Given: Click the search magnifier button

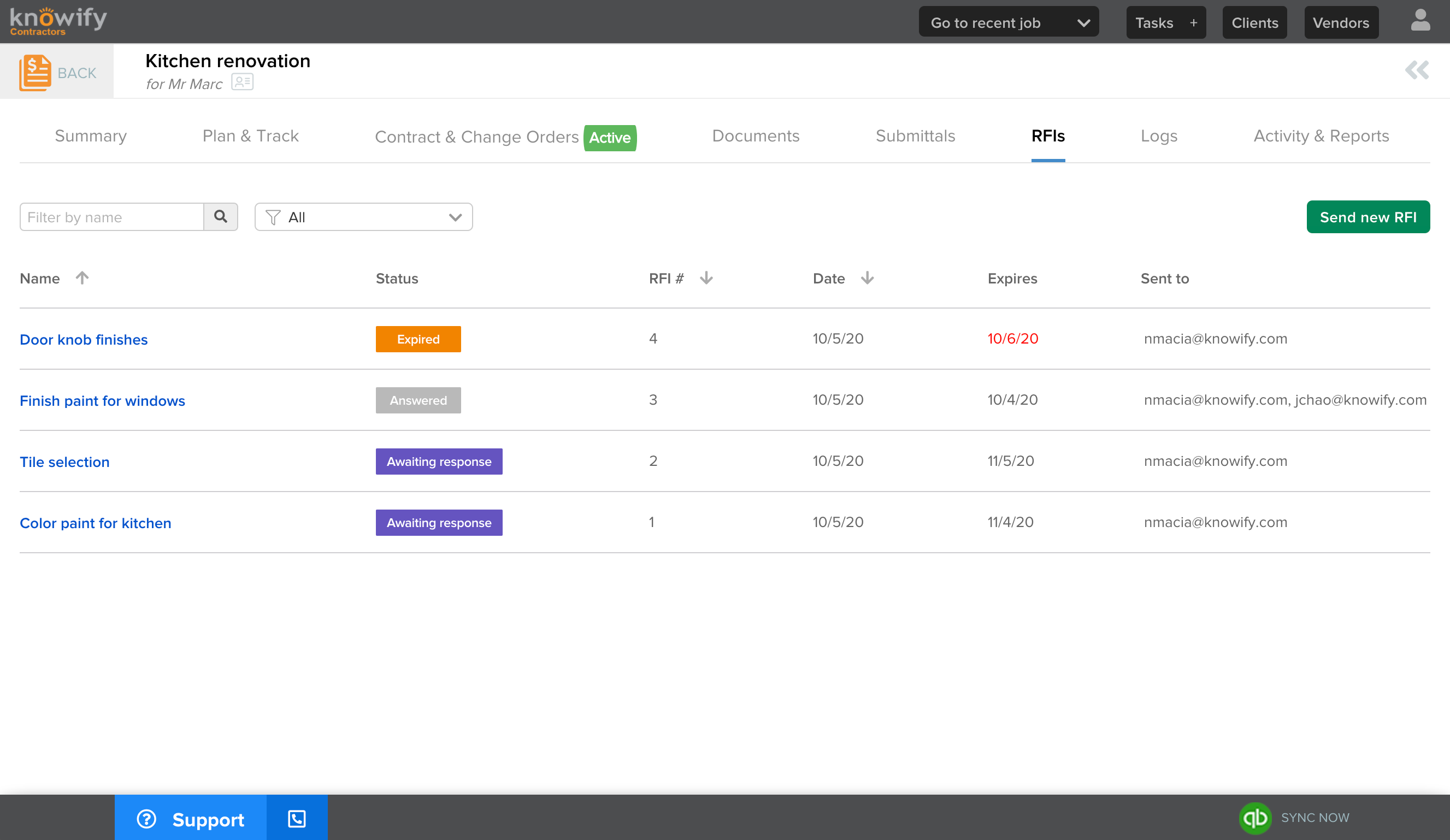Looking at the screenshot, I should [220, 217].
